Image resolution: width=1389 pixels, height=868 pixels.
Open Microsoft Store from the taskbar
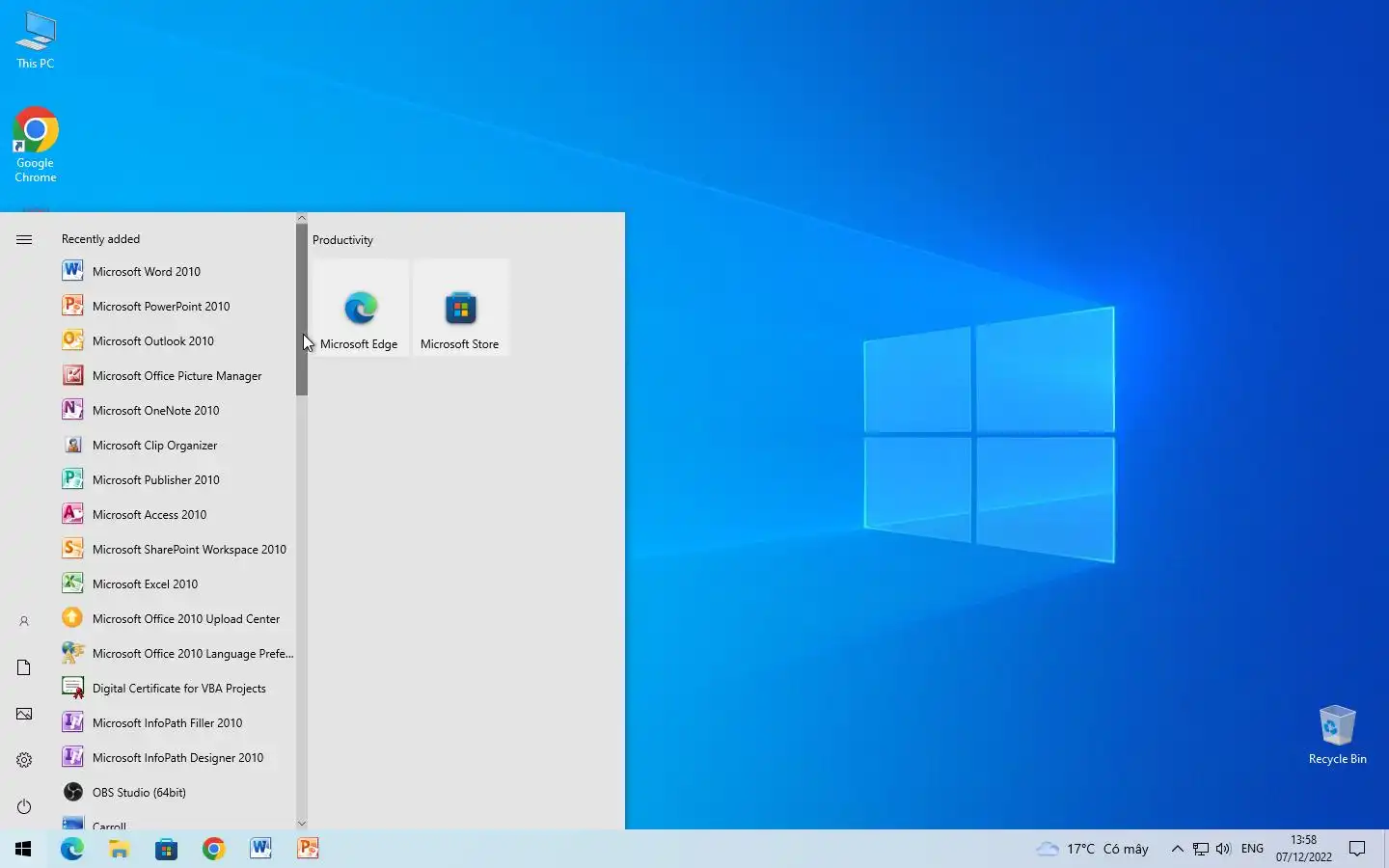[x=167, y=849]
